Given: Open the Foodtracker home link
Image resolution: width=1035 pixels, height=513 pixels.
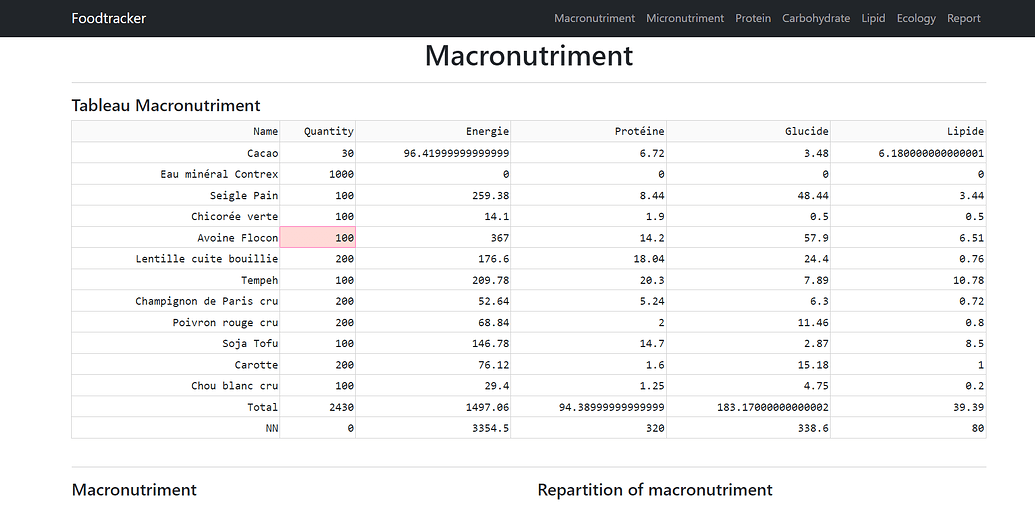Looking at the screenshot, I should [108, 18].
